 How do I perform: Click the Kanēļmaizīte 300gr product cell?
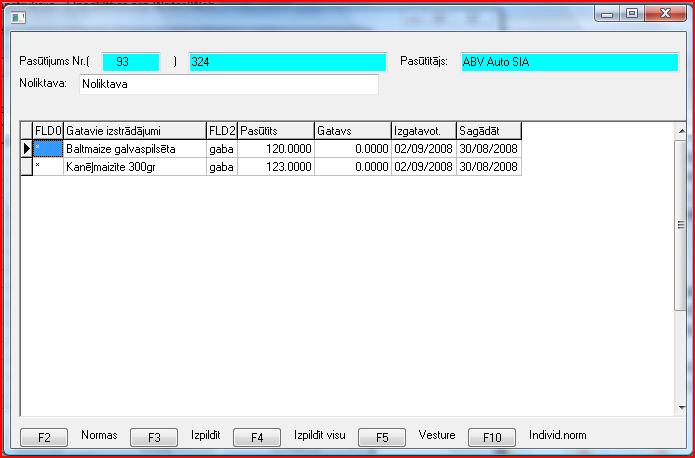[x=134, y=167]
